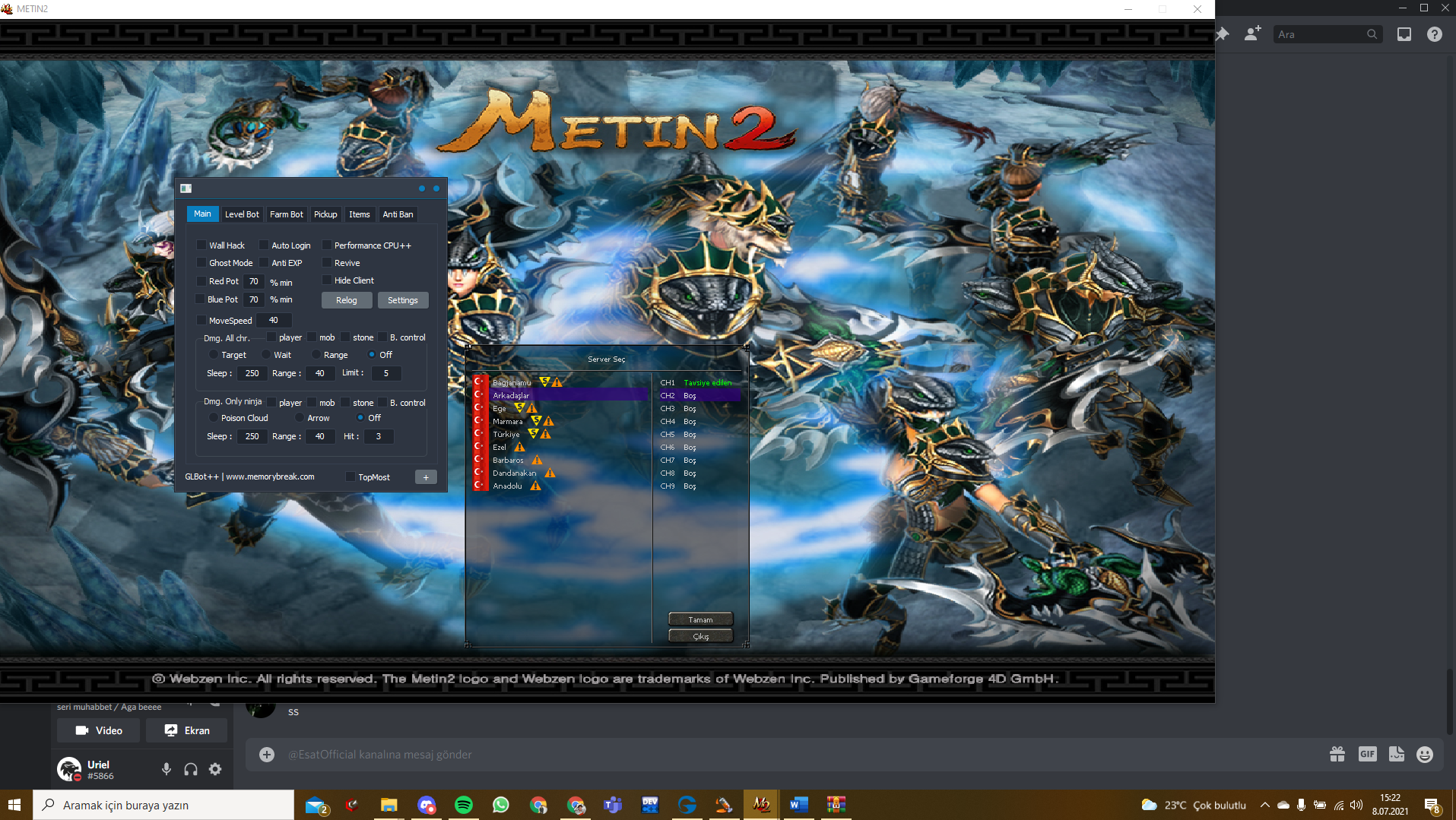Switch to the Level Bot tab
The image size is (1456, 820).
click(x=242, y=214)
